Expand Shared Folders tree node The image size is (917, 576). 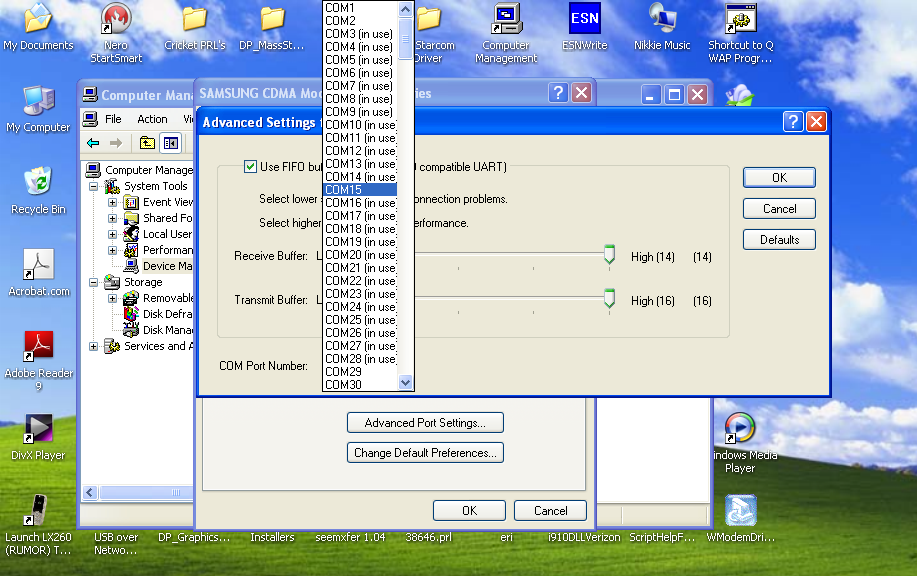[112, 218]
